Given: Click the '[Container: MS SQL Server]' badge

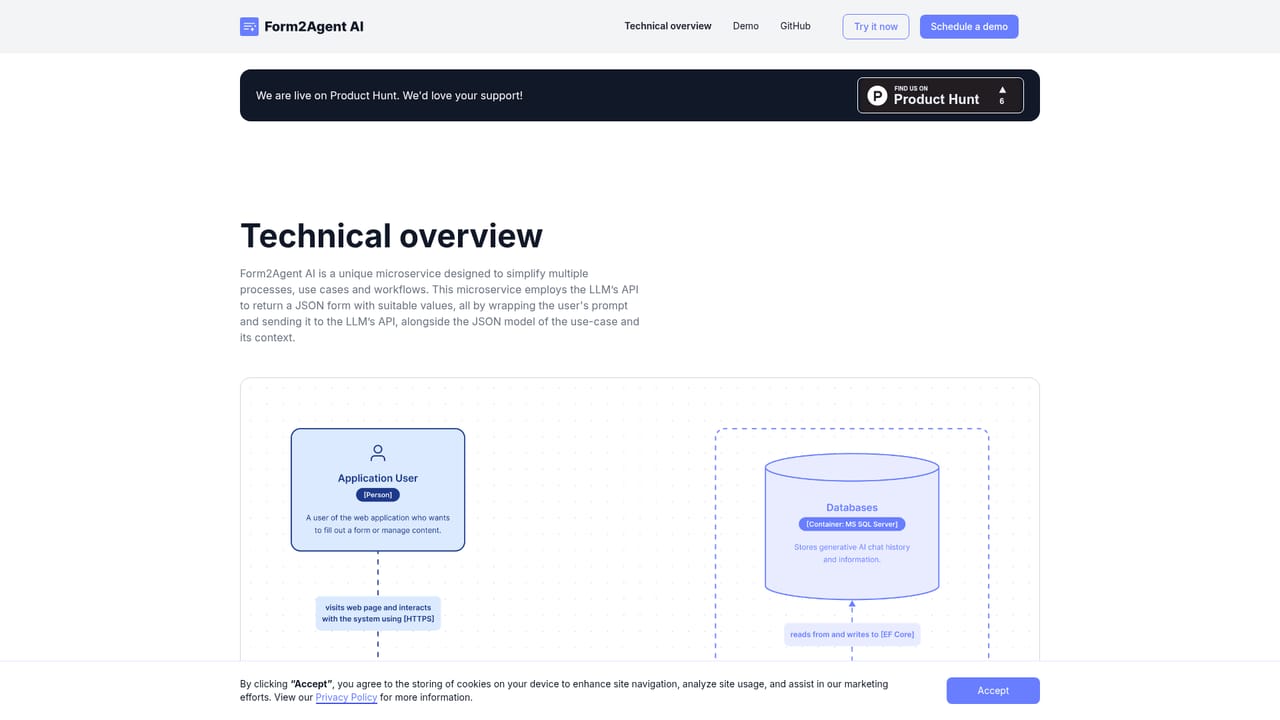Looking at the screenshot, I should coord(852,524).
